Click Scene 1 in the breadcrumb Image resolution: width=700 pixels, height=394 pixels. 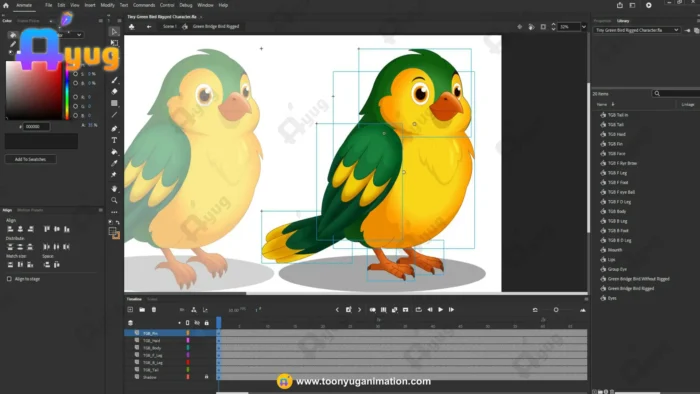pos(170,27)
